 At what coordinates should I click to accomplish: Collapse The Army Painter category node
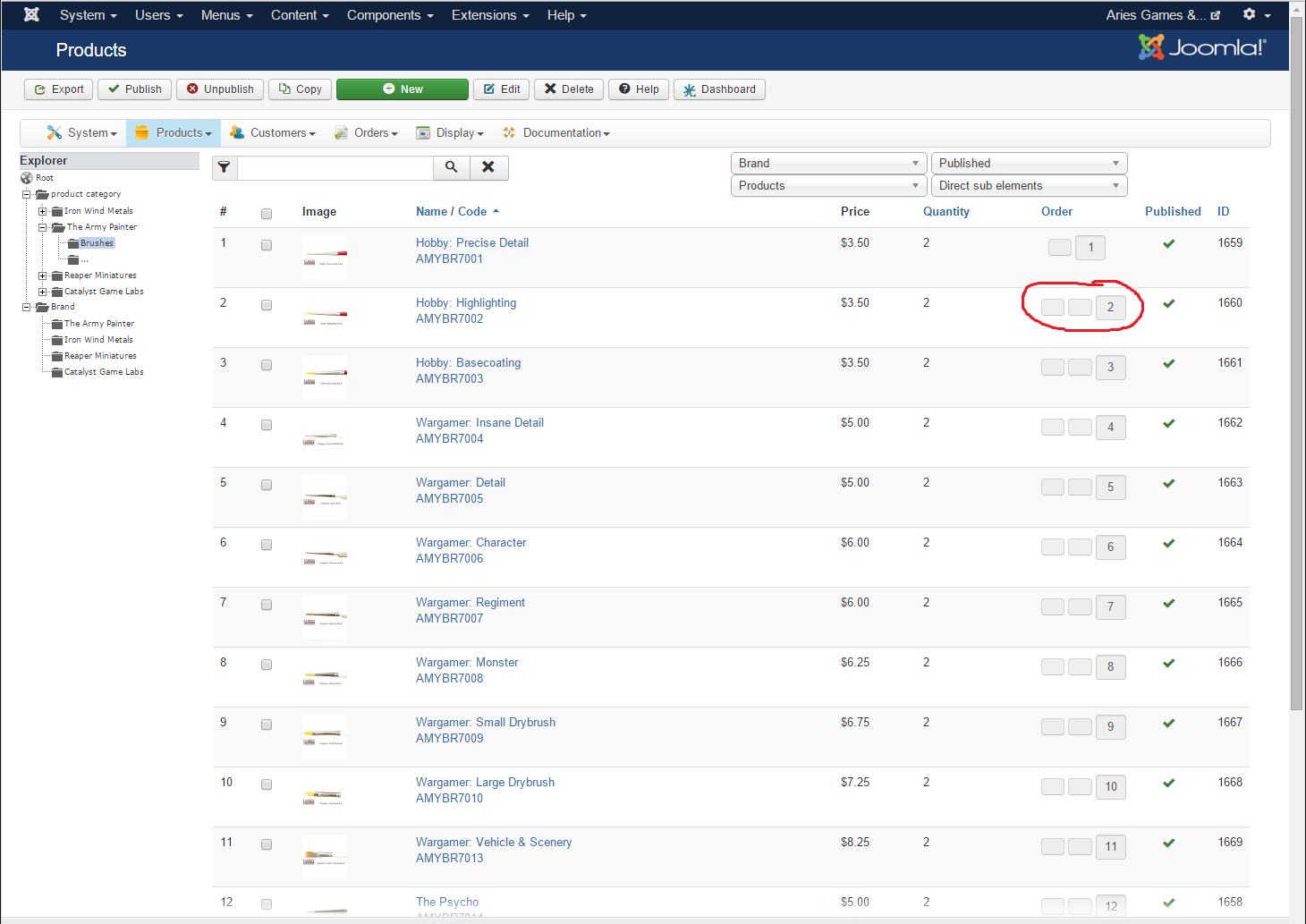[42, 227]
